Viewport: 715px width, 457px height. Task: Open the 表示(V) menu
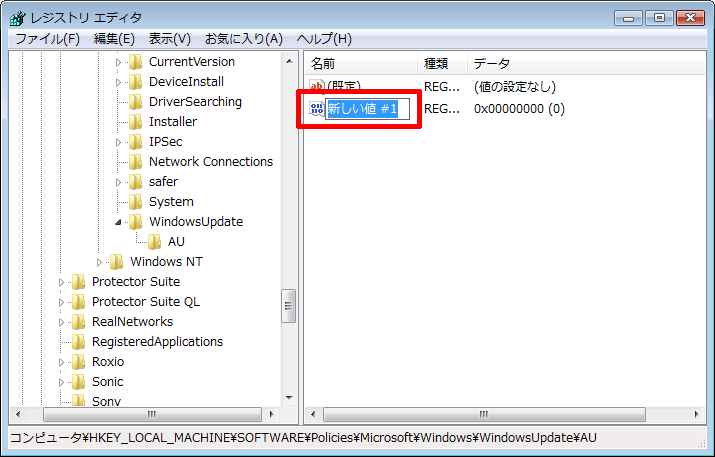(170, 39)
